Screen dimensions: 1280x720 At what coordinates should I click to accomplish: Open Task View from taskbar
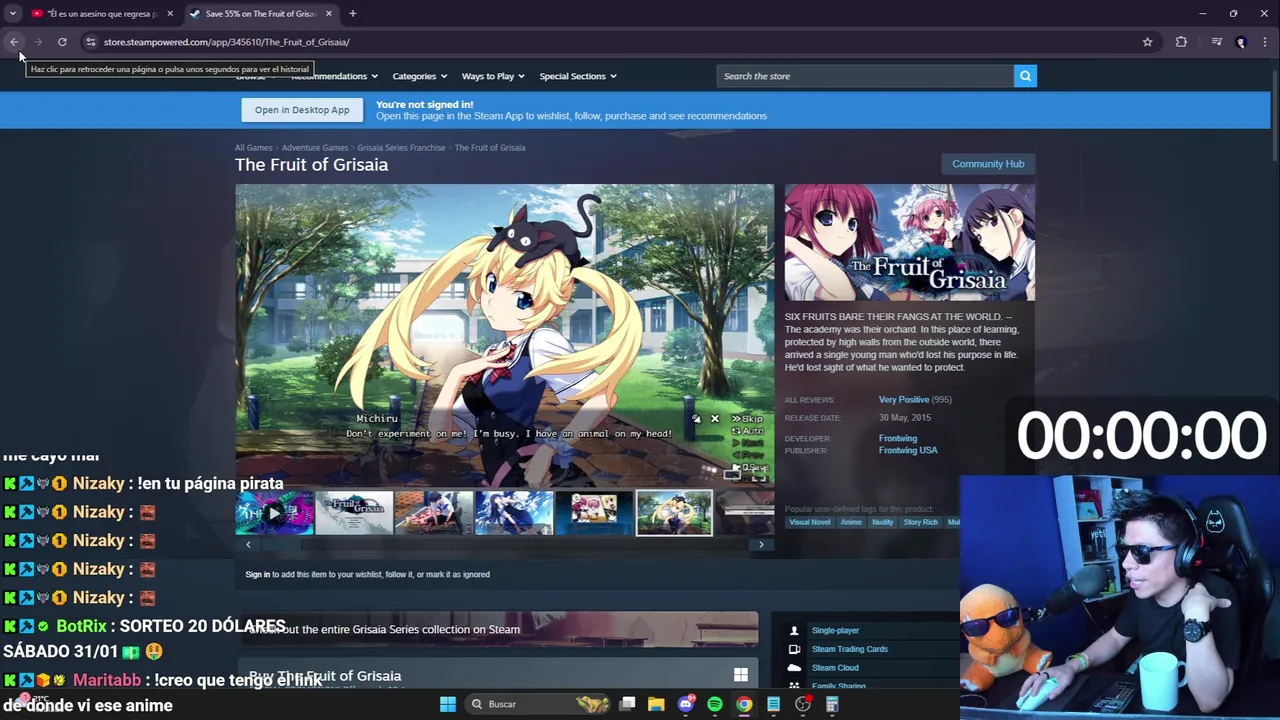pyautogui.click(x=627, y=704)
